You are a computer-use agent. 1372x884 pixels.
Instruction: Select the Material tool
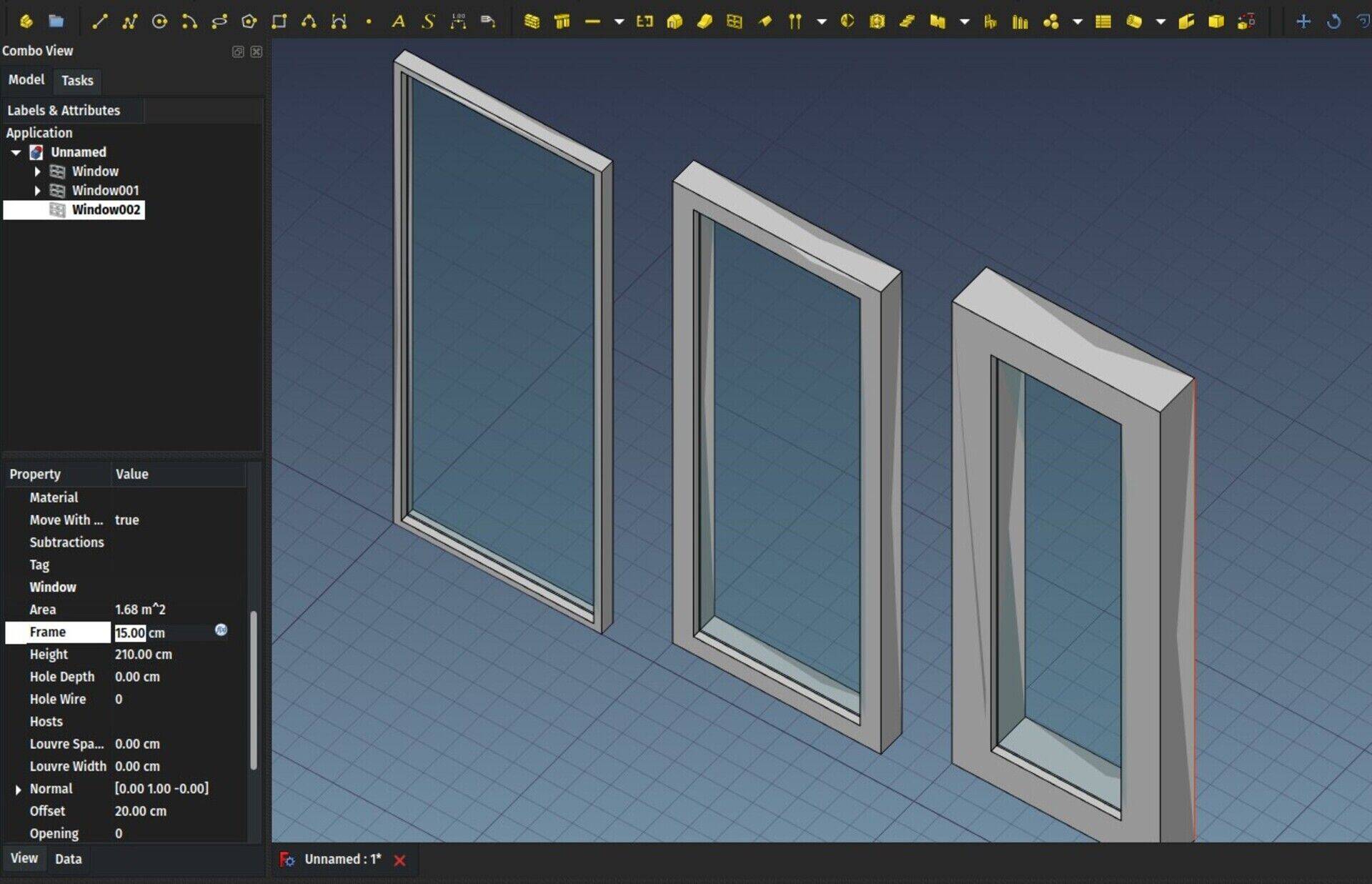(1050, 21)
